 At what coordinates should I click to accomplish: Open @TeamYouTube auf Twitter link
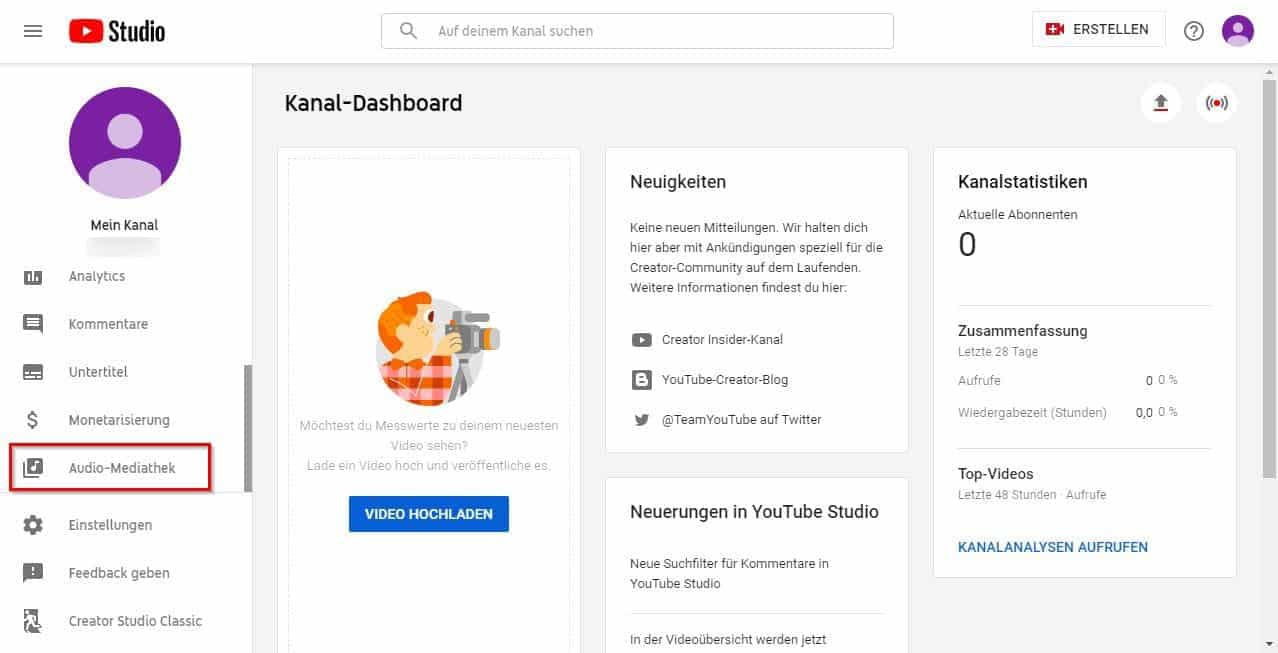coord(742,420)
